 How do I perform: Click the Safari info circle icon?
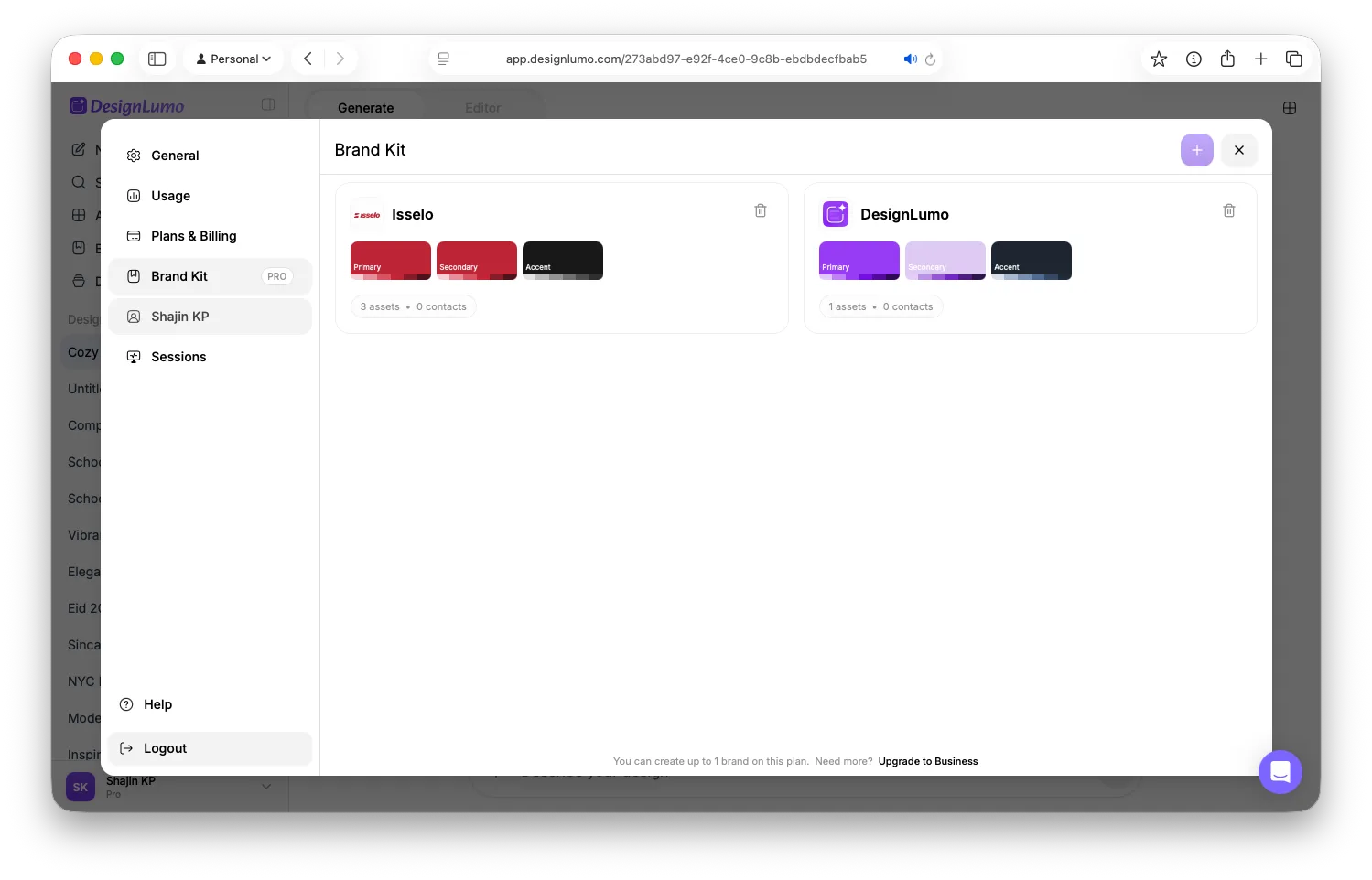(x=1194, y=59)
